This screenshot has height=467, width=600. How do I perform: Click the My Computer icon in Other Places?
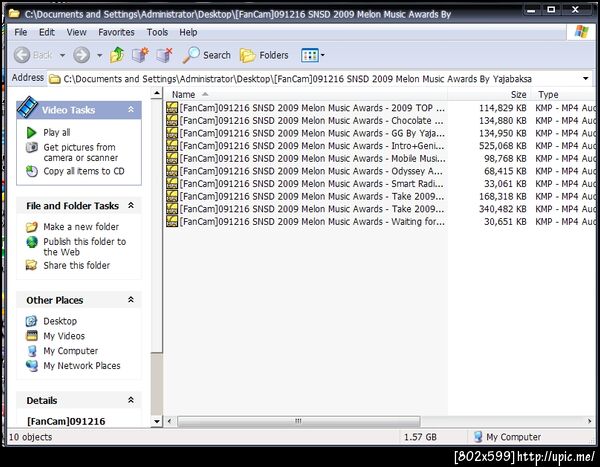coord(32,351)
